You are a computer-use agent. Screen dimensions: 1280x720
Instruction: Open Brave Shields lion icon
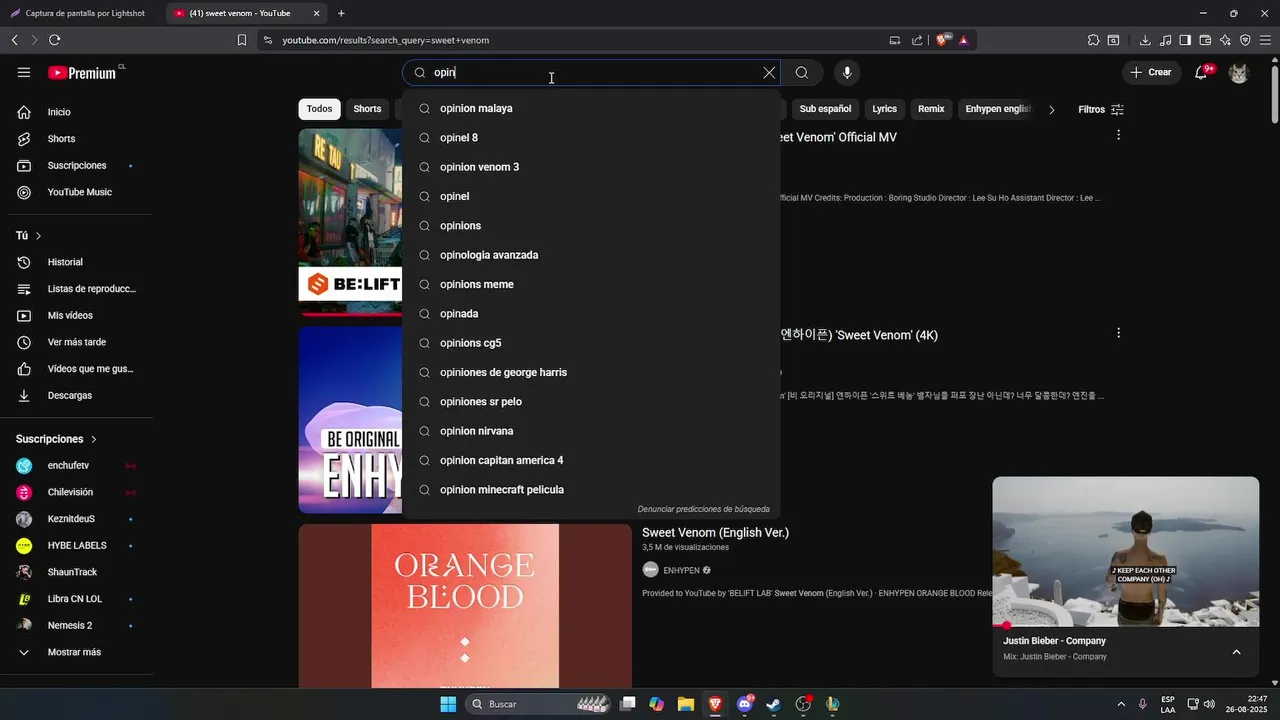[942, 40]
